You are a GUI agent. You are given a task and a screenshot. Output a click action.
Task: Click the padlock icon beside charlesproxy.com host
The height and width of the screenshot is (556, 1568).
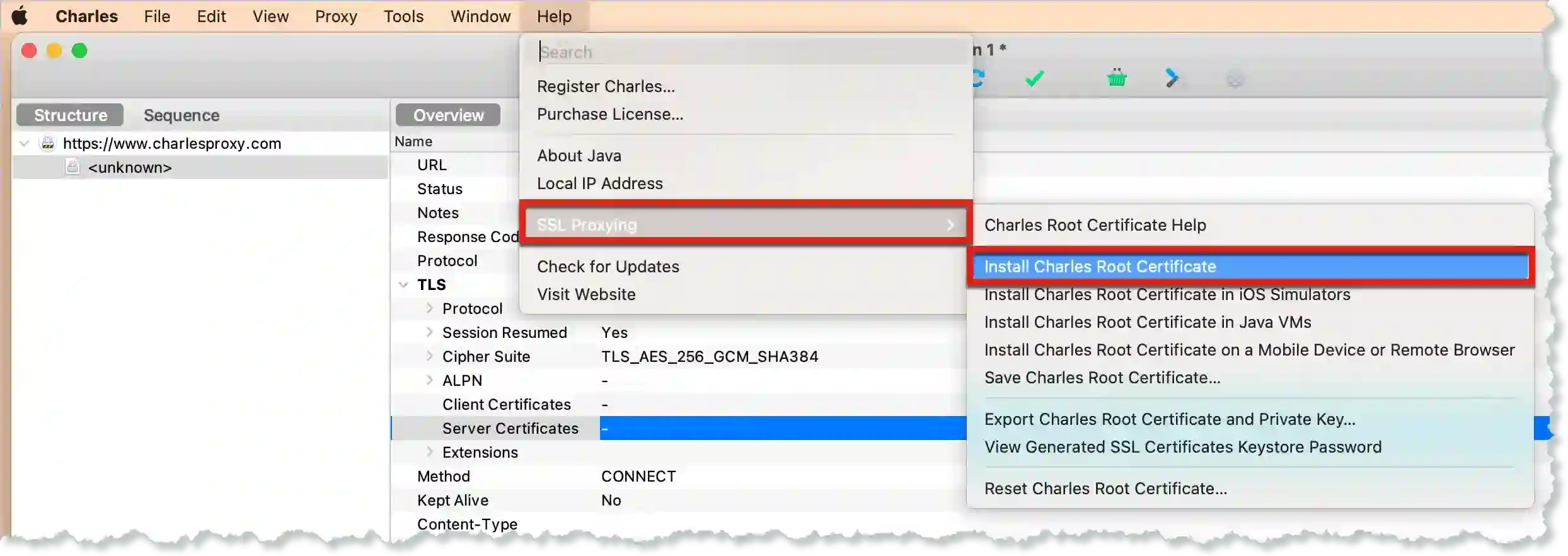pos(48,143)
